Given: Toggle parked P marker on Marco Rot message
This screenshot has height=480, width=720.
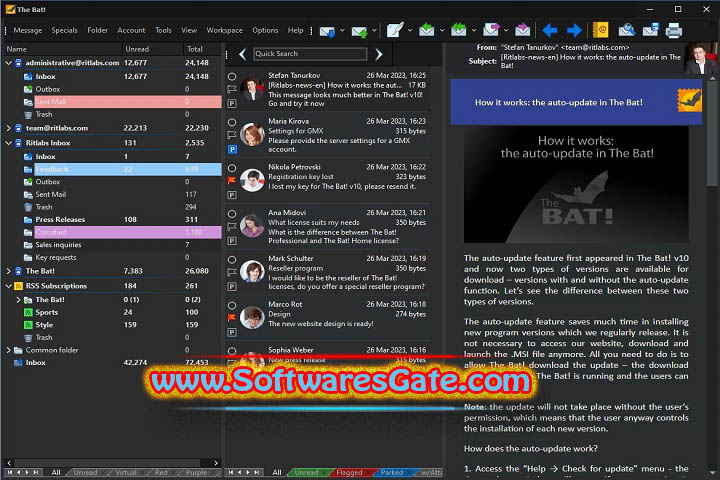Looking at the screenshot, I should (232, 332).
